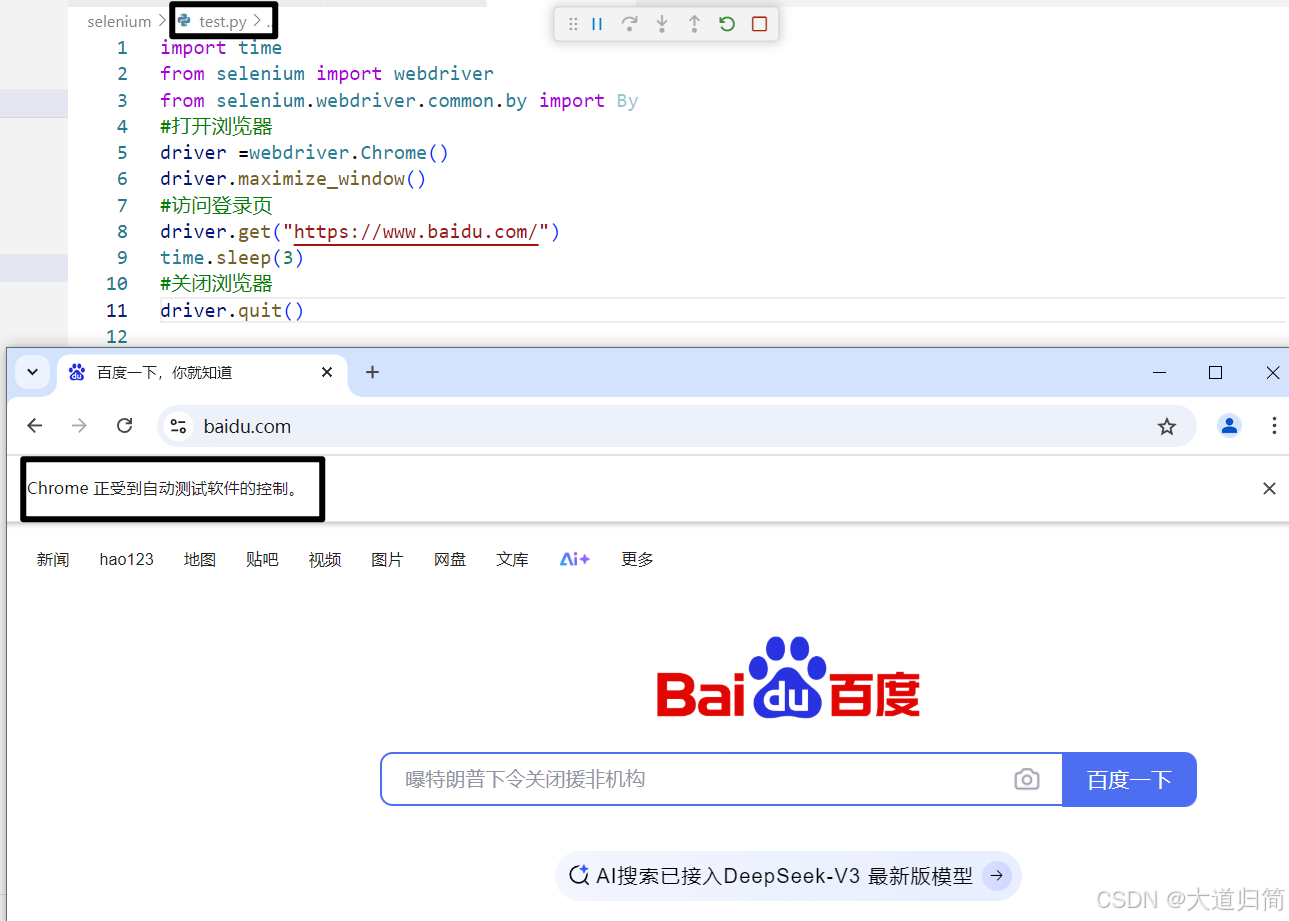This screenshot has height=921, width=1289.
Task: Restart debugging with green circular arrow
Action: point(727,24)
